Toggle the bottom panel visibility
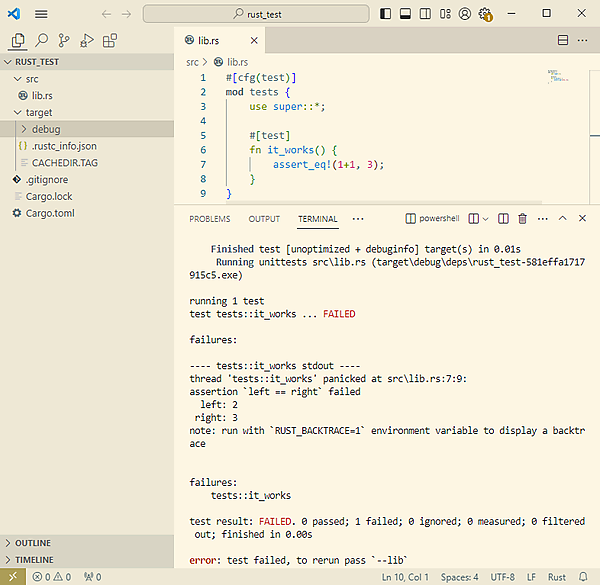 [406, 14]
